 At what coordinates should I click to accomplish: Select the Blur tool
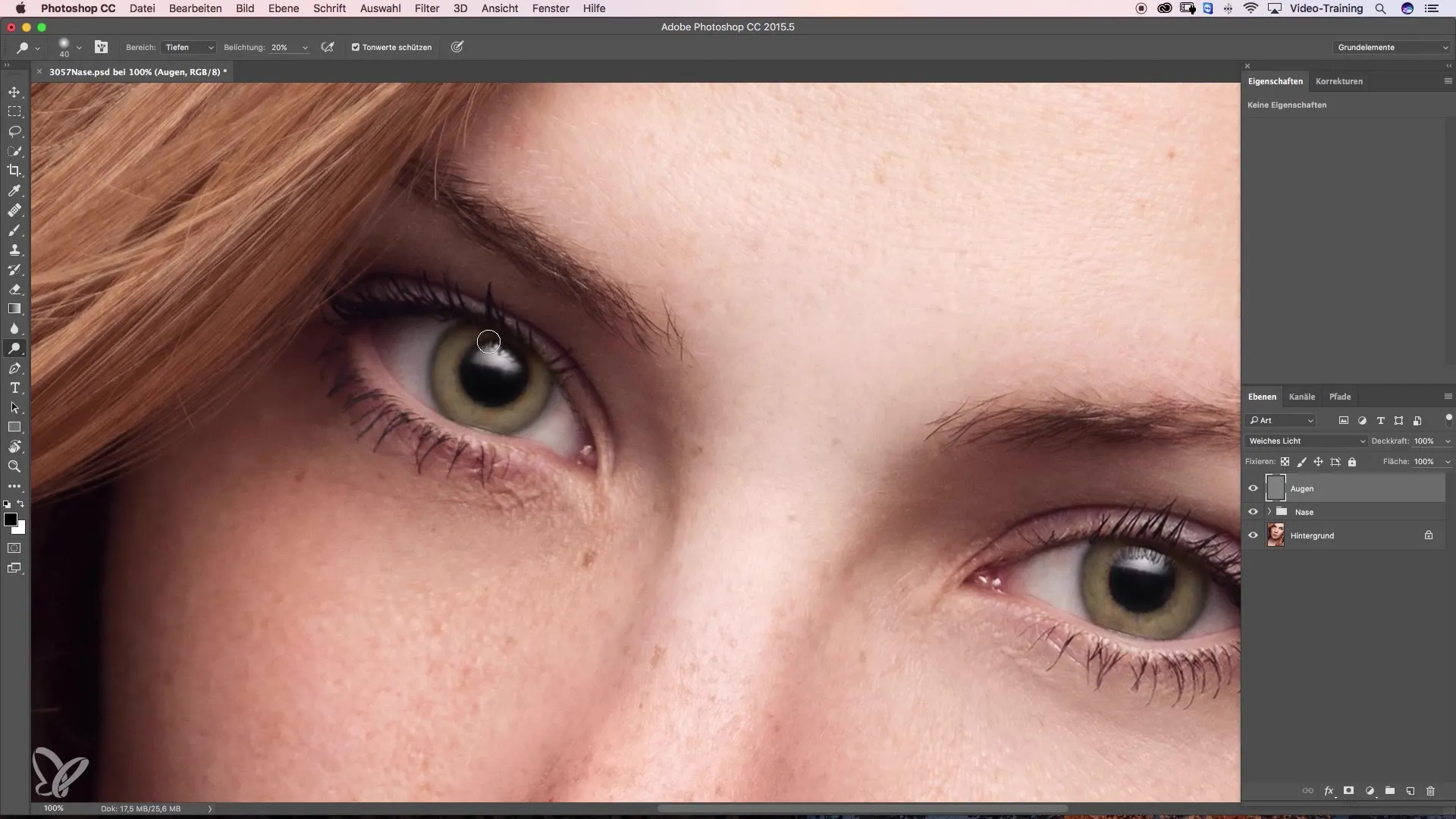tap(14, 328)
